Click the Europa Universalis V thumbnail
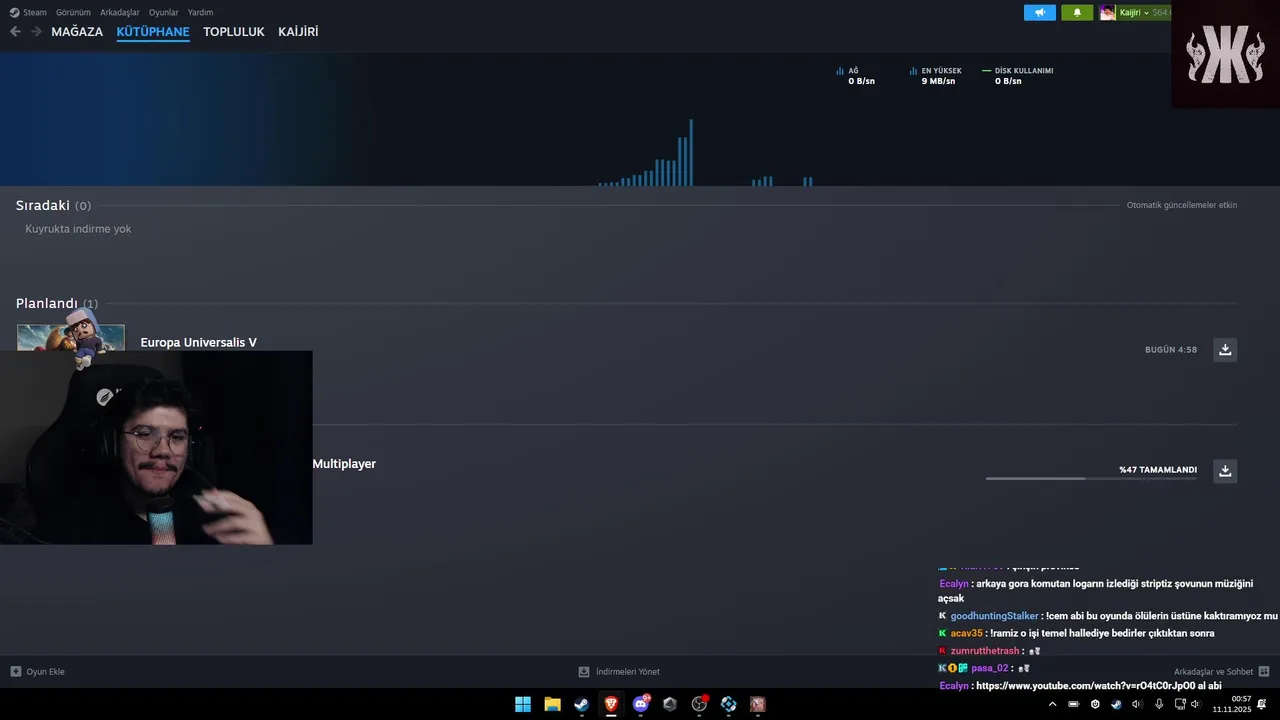This screenshot has height=720, width=1280. click(x=71, y=337)
